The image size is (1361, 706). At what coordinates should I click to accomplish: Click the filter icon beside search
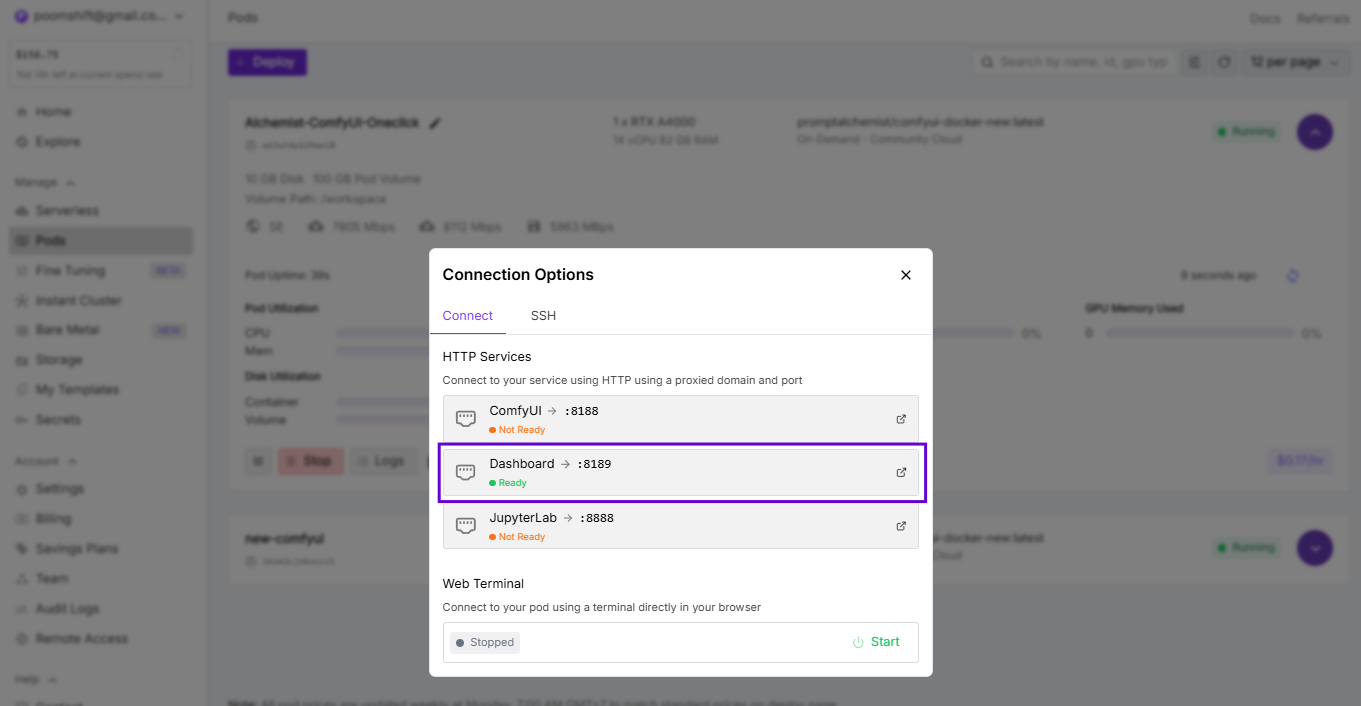1194,62
